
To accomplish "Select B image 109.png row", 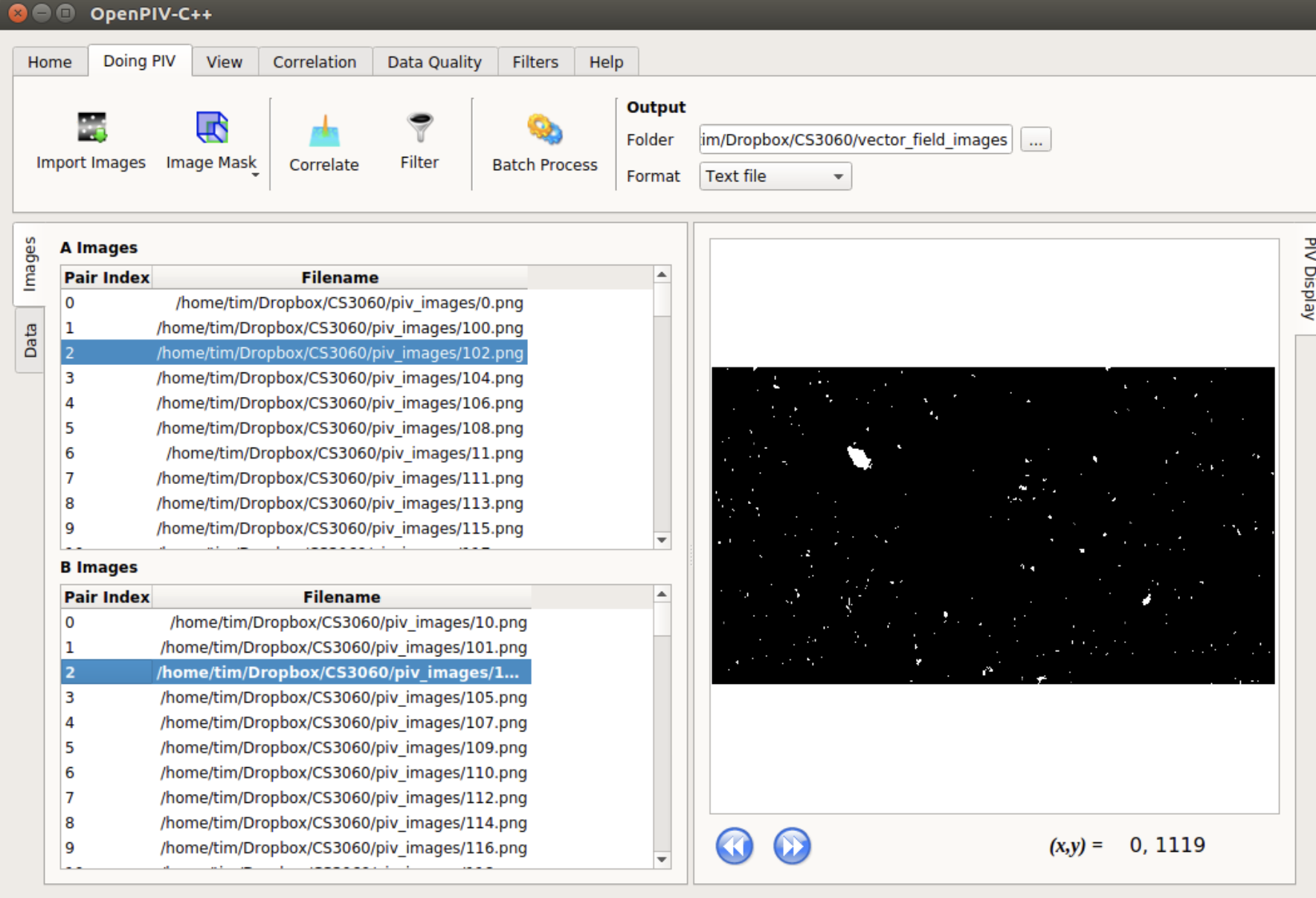I will [x=343, y=747].
